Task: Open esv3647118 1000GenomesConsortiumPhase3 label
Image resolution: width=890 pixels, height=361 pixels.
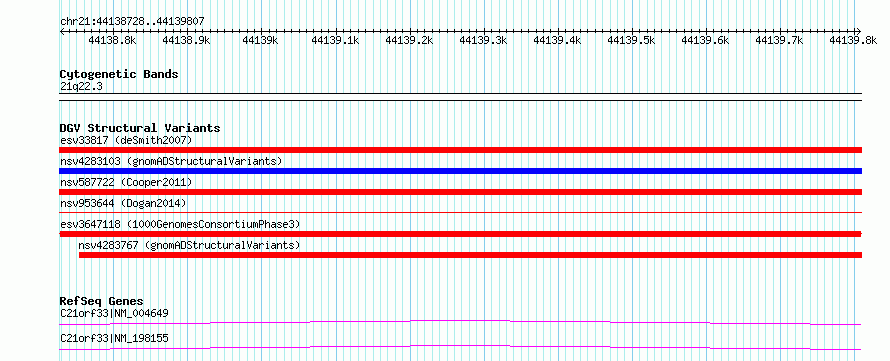Action: [x=180, y=224]
